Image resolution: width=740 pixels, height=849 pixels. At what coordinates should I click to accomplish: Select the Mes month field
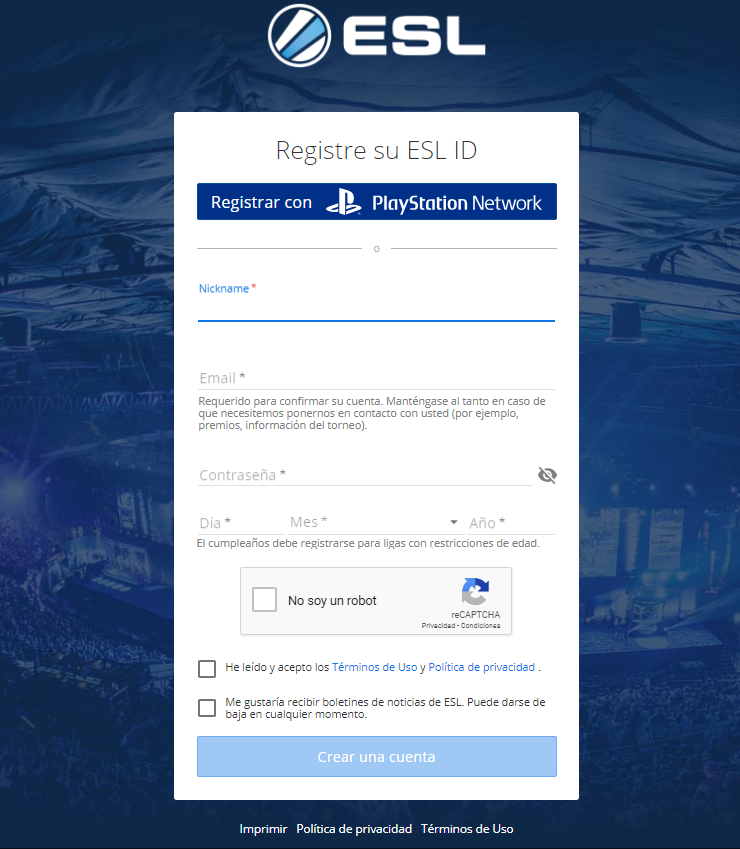tap(375, 523)
